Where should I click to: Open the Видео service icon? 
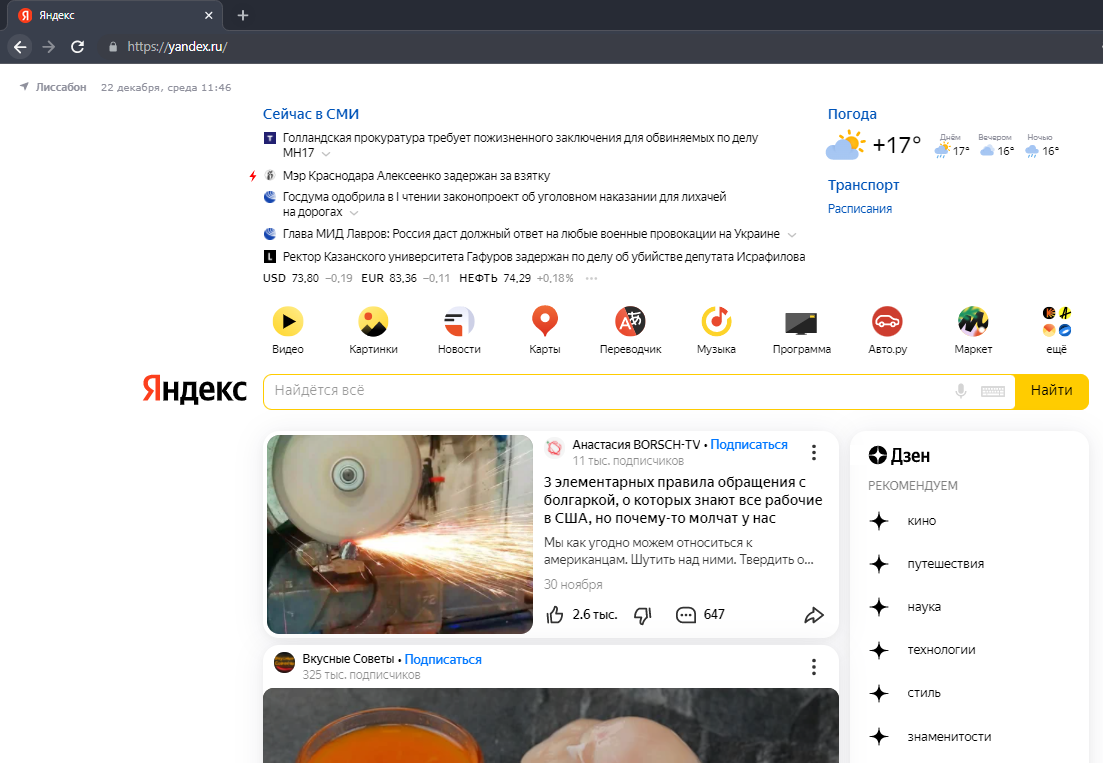[x=288, y=322]
